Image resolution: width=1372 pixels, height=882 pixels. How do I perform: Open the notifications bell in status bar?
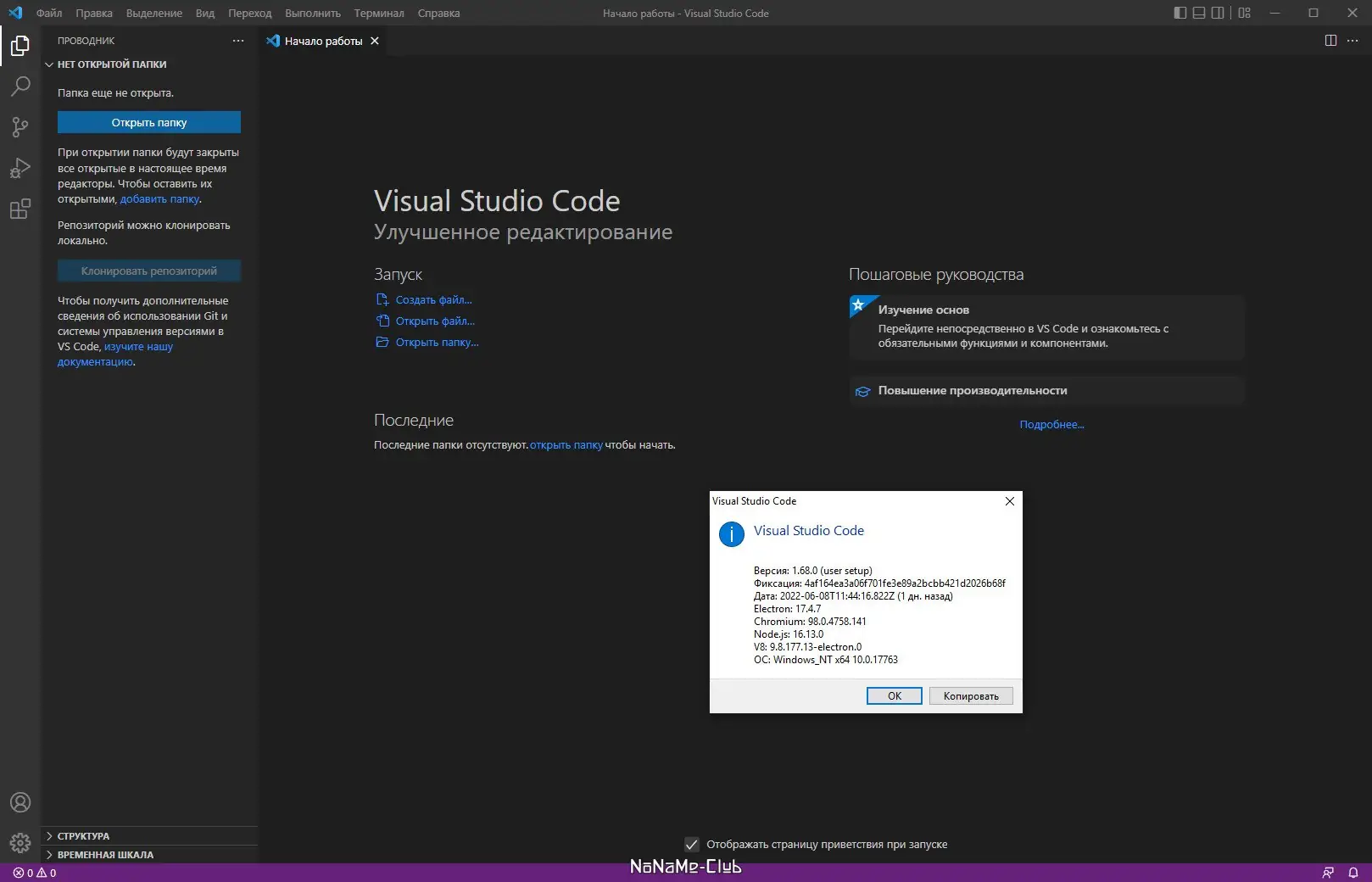[x=1353, y=873]
